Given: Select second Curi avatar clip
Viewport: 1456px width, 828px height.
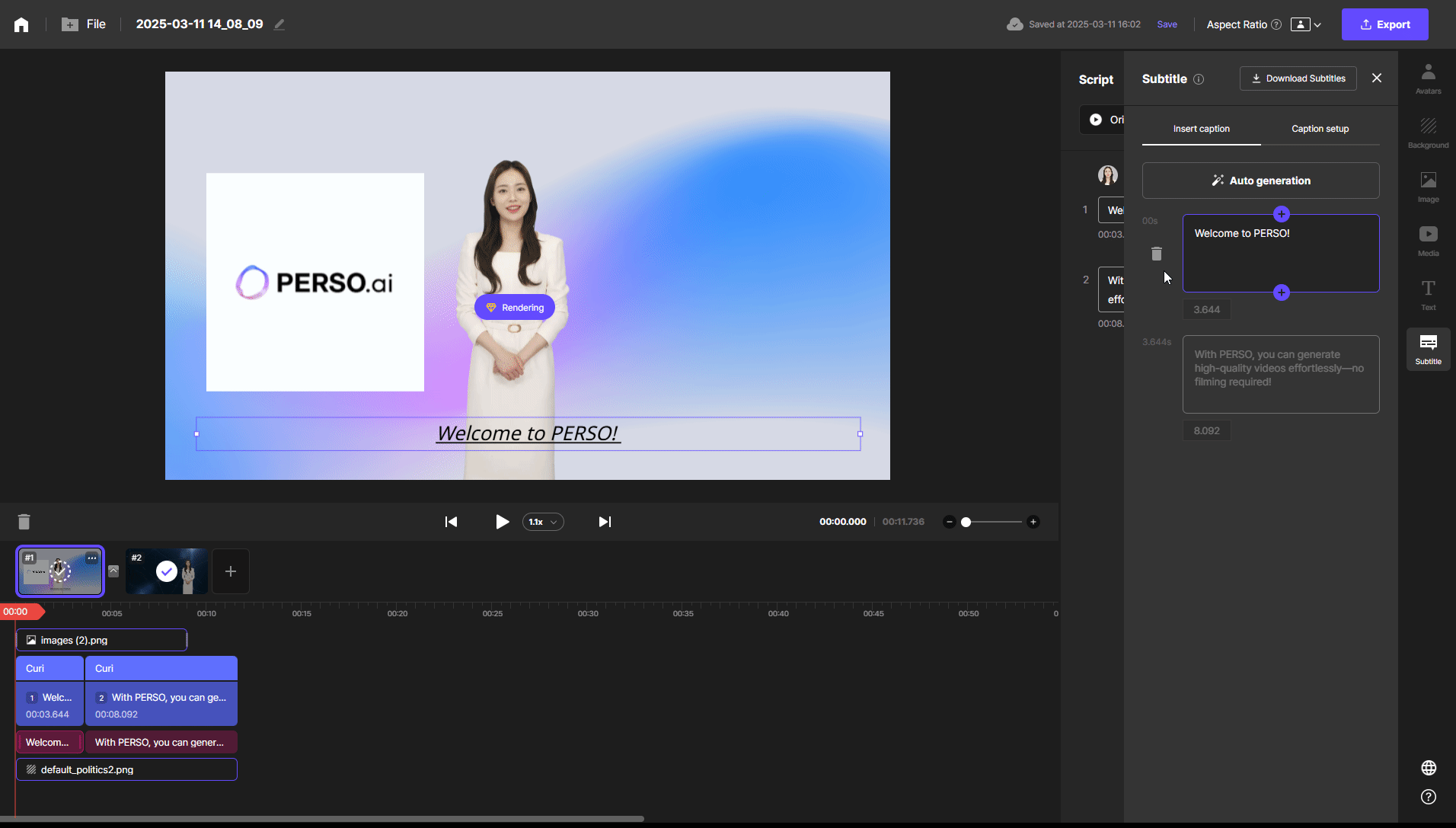Looking at the screenshot, I should pos(161,668).
